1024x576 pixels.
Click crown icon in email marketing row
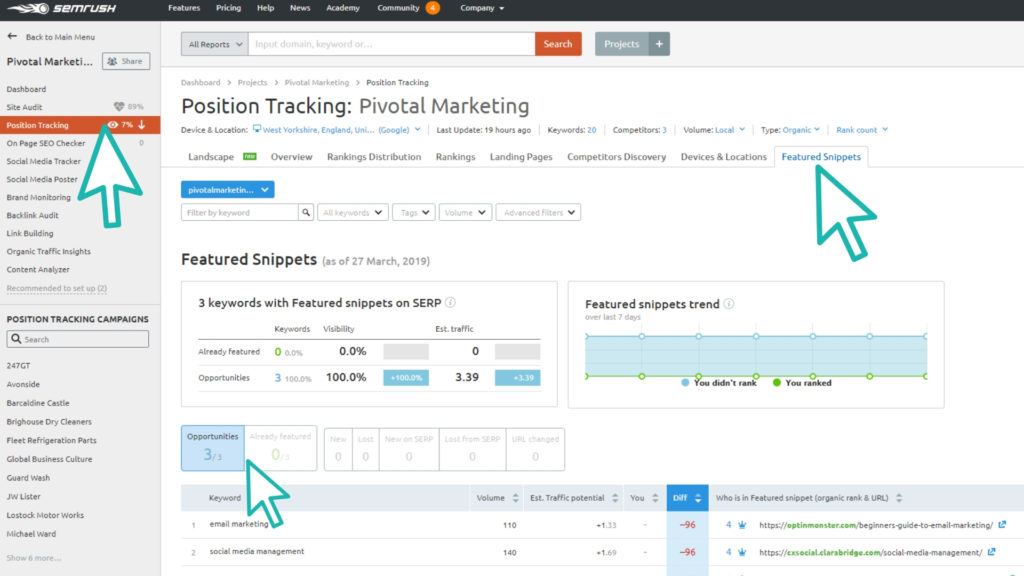coord(742,524)
